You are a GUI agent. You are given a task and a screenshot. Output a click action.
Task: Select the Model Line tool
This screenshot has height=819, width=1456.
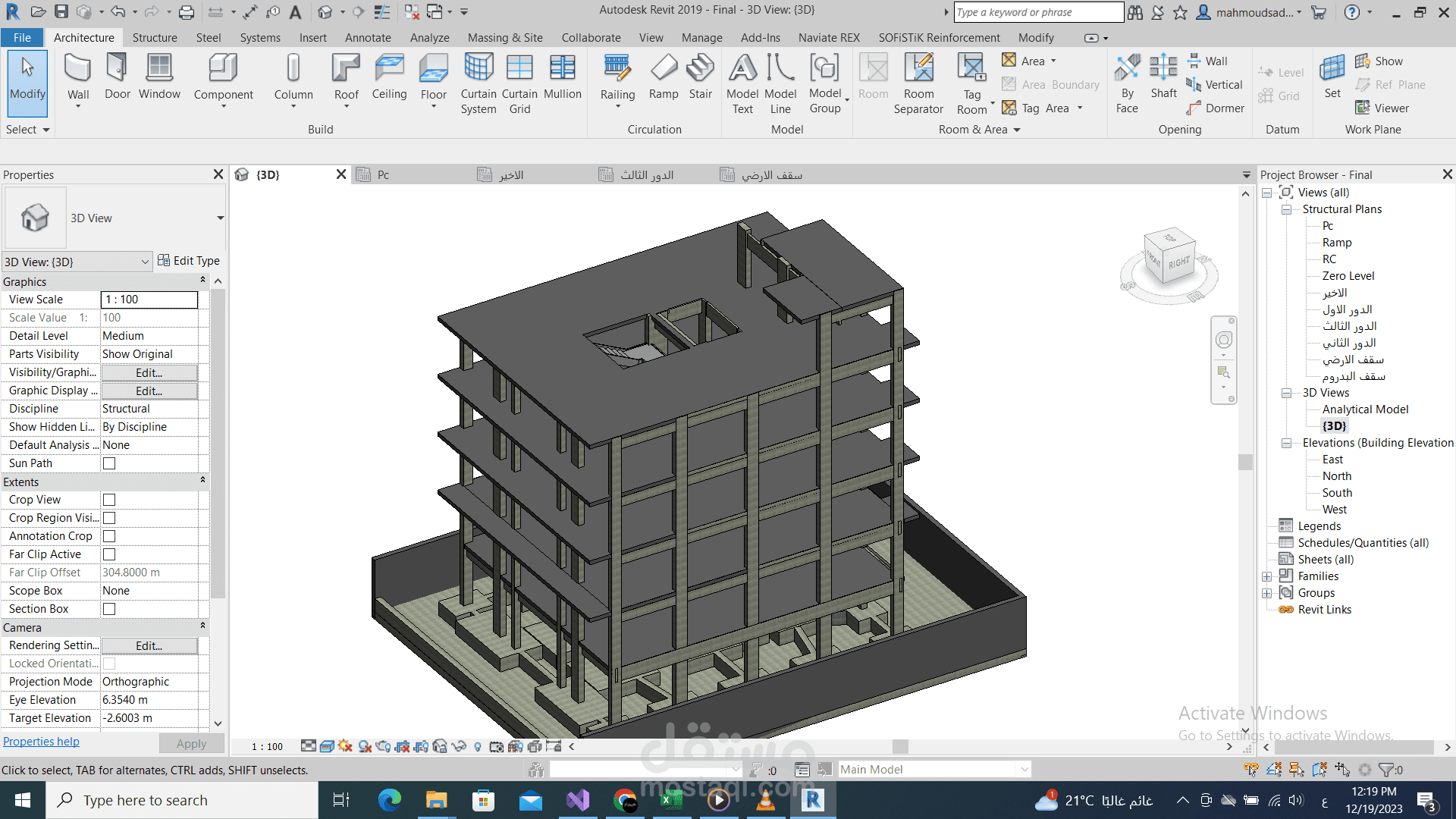tap(780, 84)
